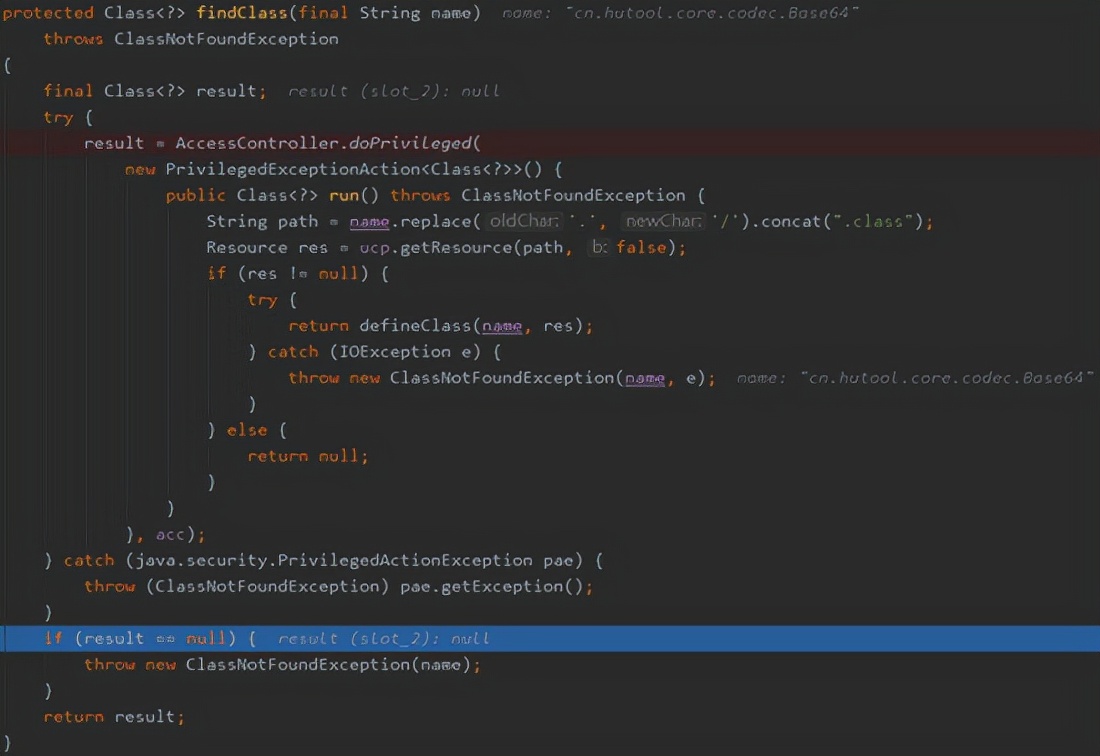
Task: Click the defineClass method call
Action: point(415,325)
